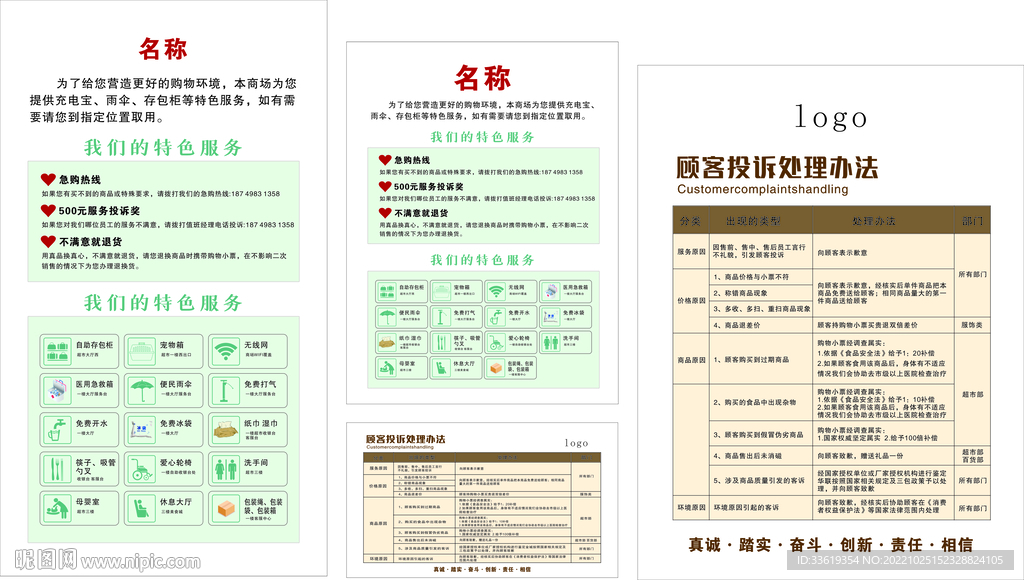
Task: Click the intro paragraph starting 为了给您营造 in the left poster
Action: pyautogui.click(x=163, y=101)
